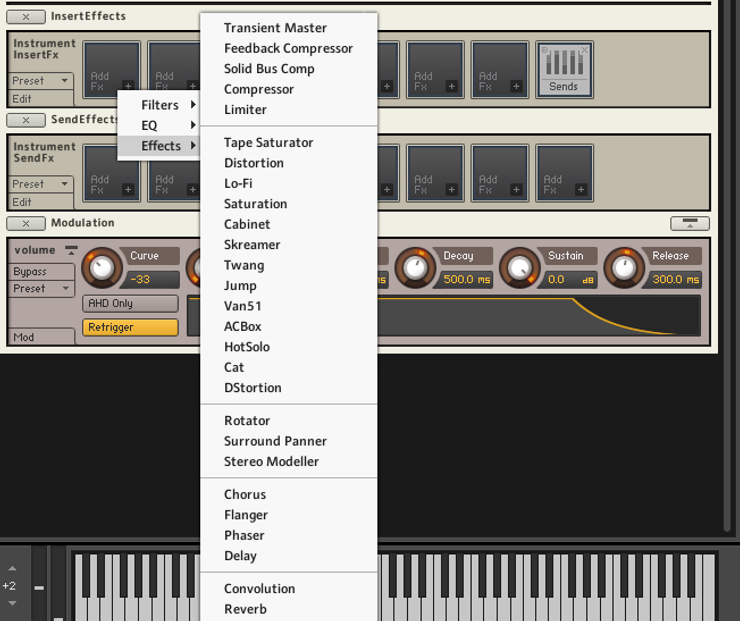Click the plus icon on first SendFx slot

click(x=128, y=189)
